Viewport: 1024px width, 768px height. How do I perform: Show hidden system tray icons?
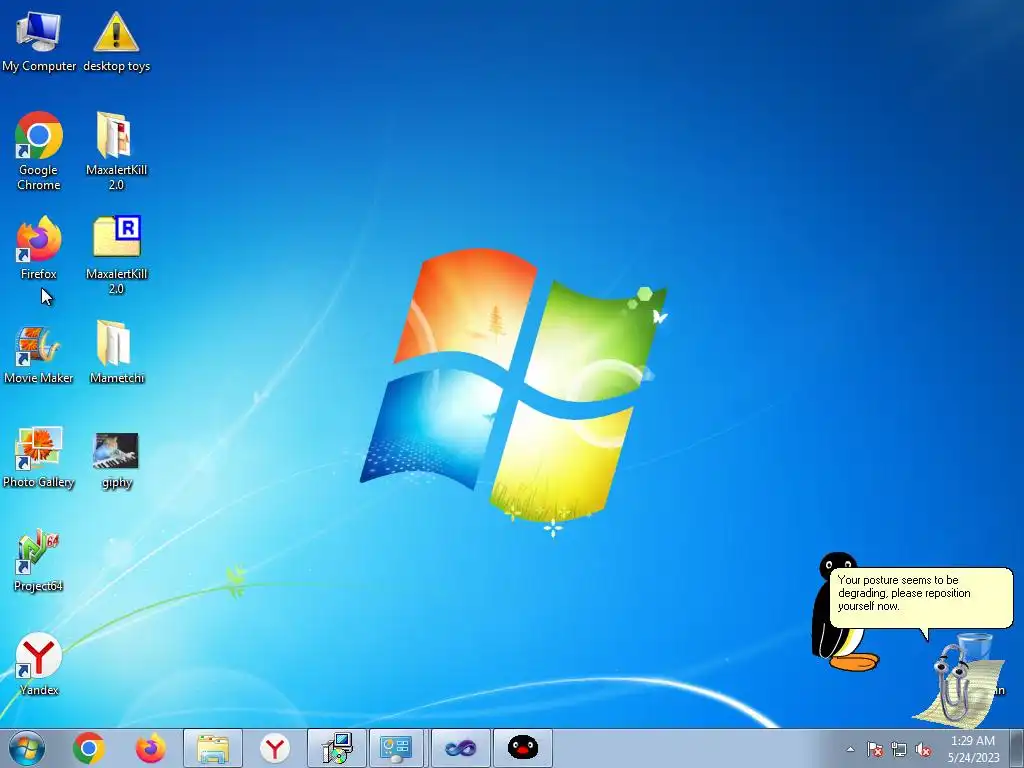850,749
